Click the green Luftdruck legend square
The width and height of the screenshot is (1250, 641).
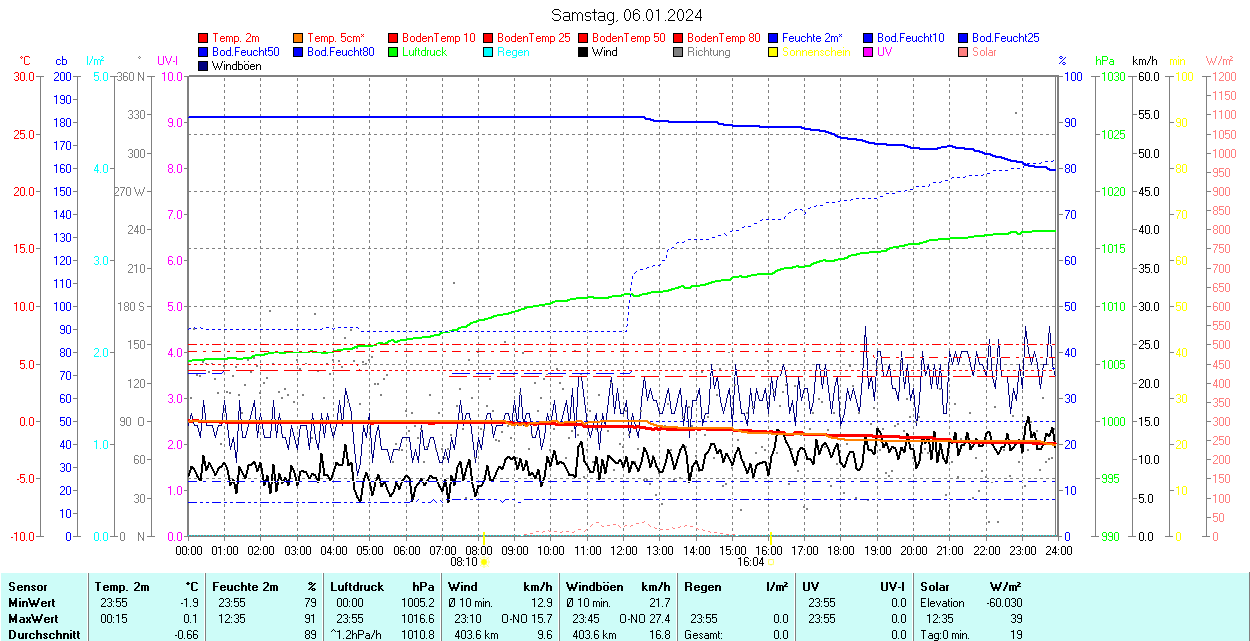[393, 52]
